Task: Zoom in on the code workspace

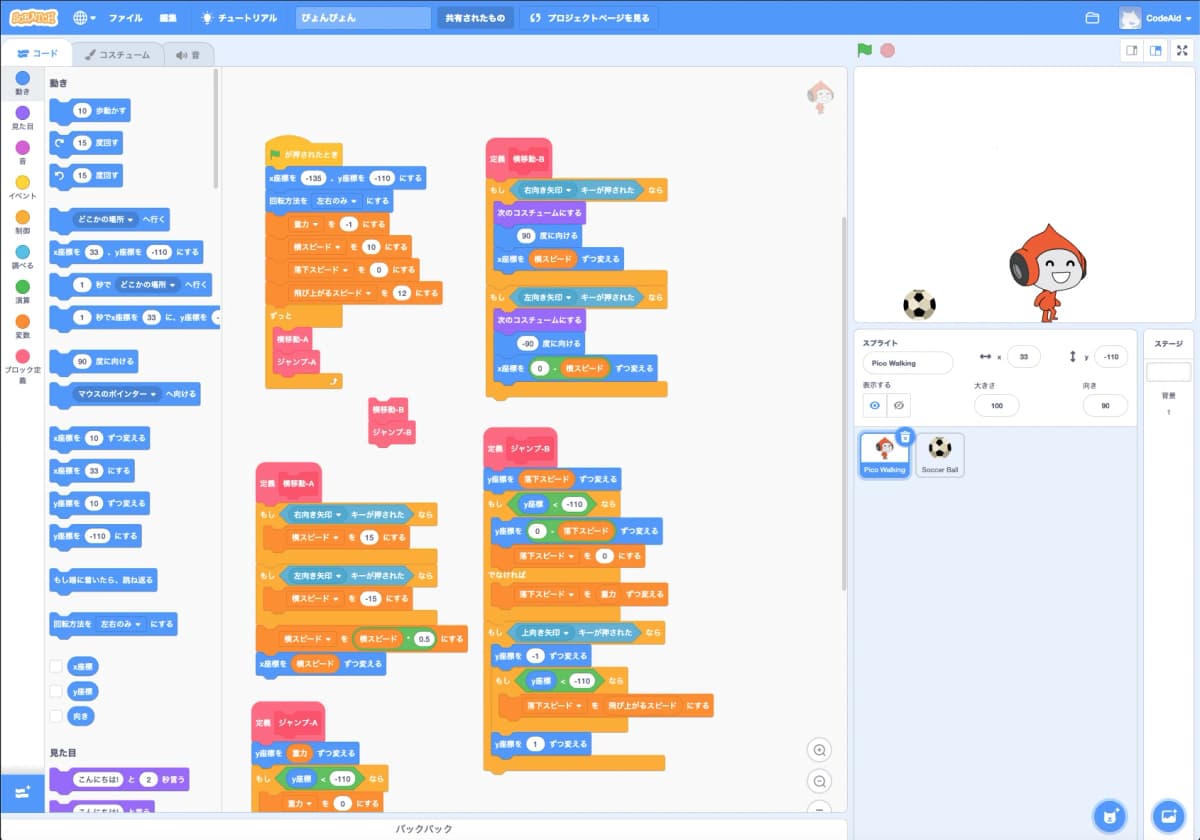Action: point(820,750)
